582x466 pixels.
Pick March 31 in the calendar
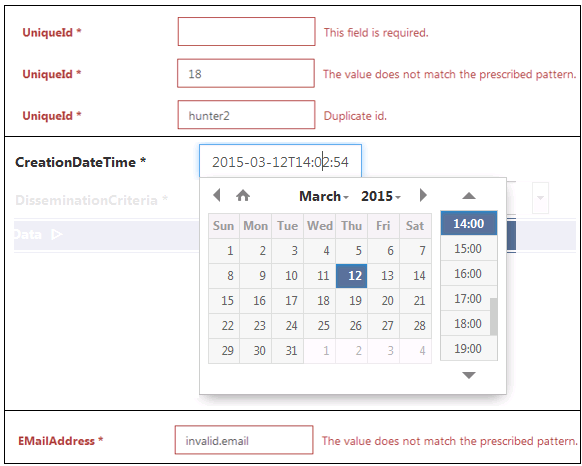pos(288,351)
